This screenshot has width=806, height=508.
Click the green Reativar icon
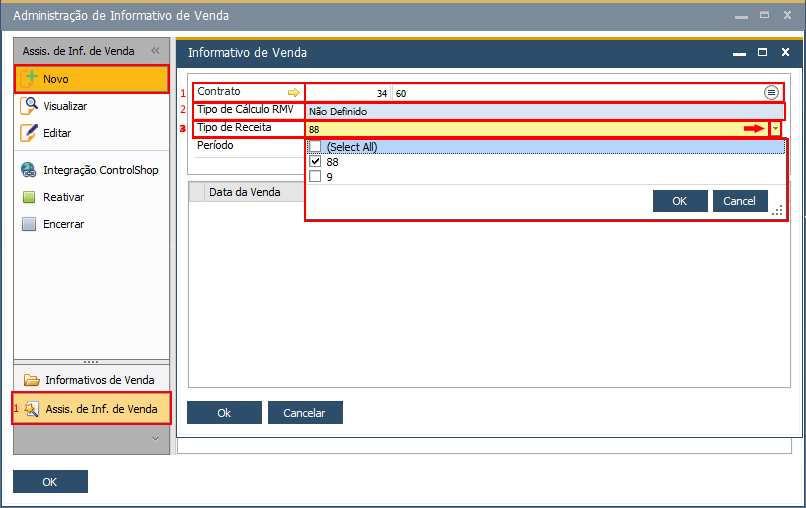point(29,197)
